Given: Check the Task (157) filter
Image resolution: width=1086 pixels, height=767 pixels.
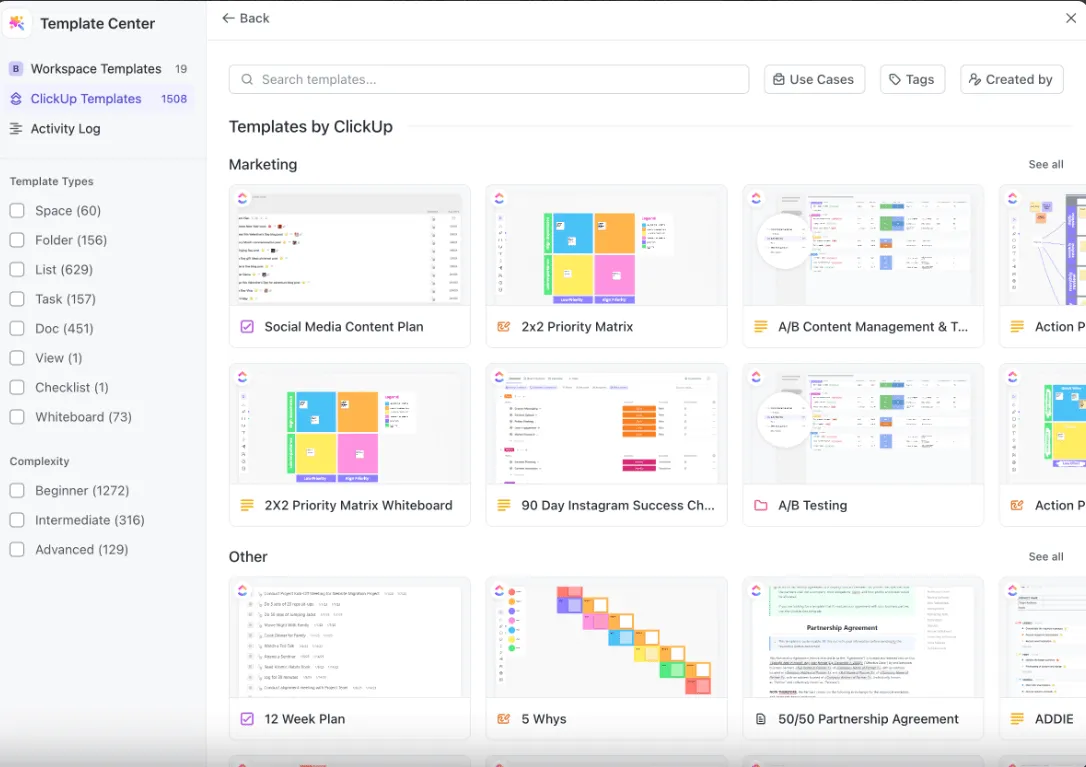Looking at the screenshot, I should (17, 299).
